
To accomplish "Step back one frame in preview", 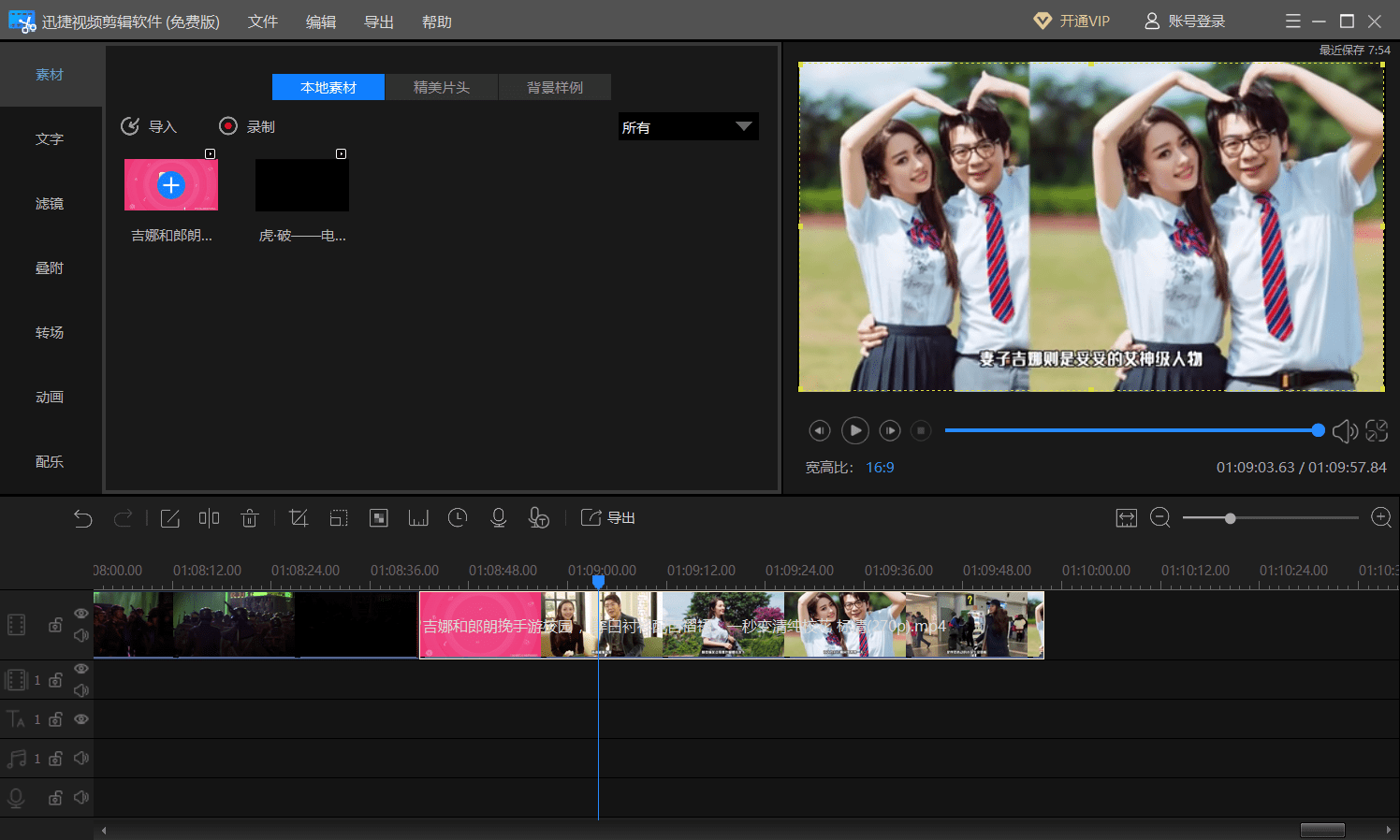I will [820, 430].
